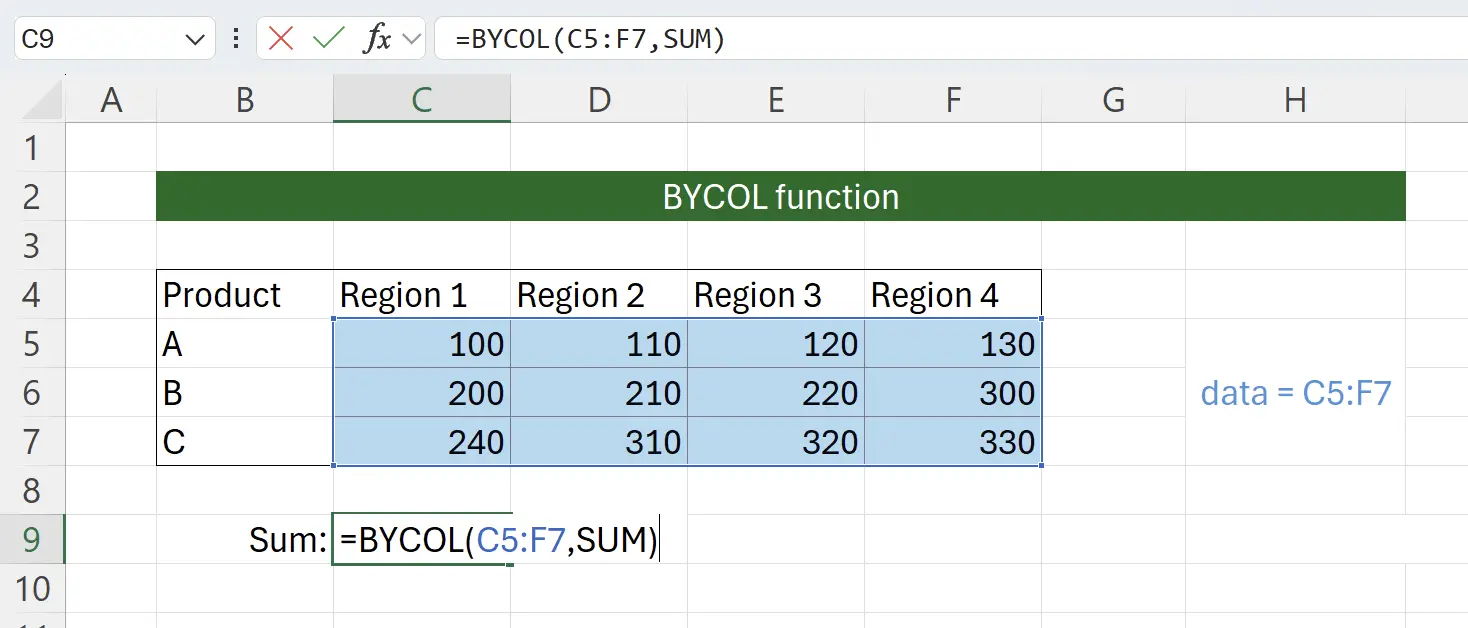The height and width of the screenshot is (628, 1468).
Task: Open Insert Function fx dialog
Action: pos(376,39)
